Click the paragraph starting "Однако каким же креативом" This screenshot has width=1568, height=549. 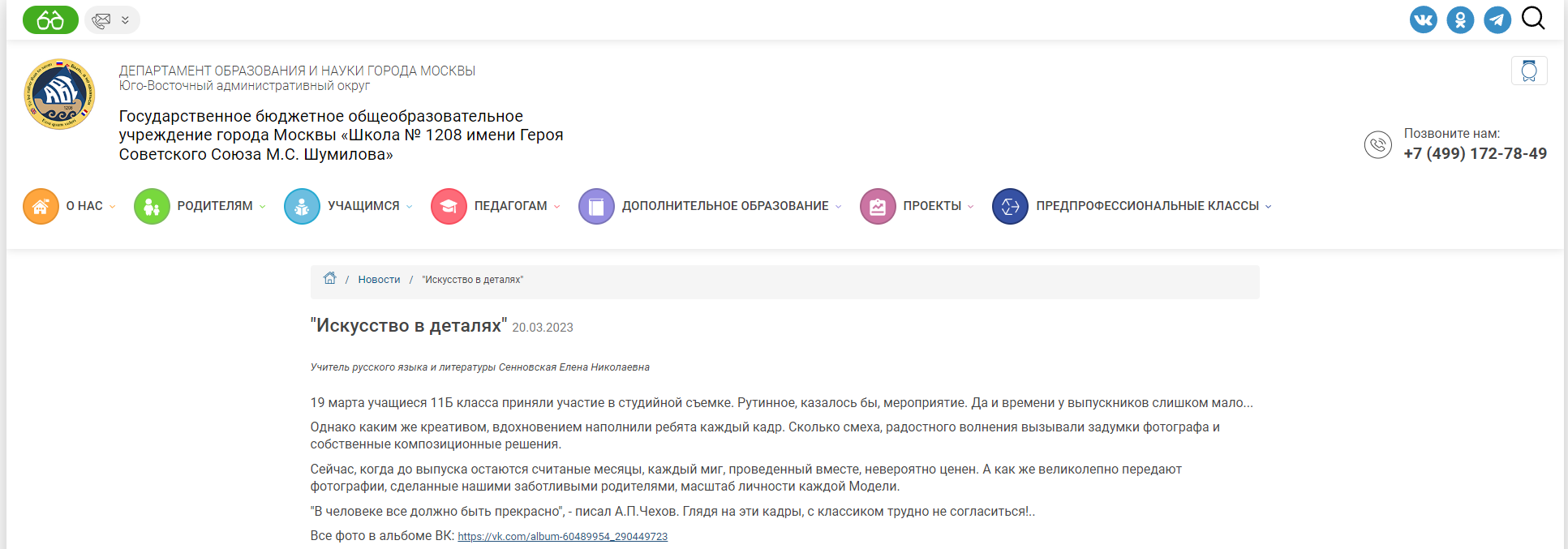pos(765,435)
